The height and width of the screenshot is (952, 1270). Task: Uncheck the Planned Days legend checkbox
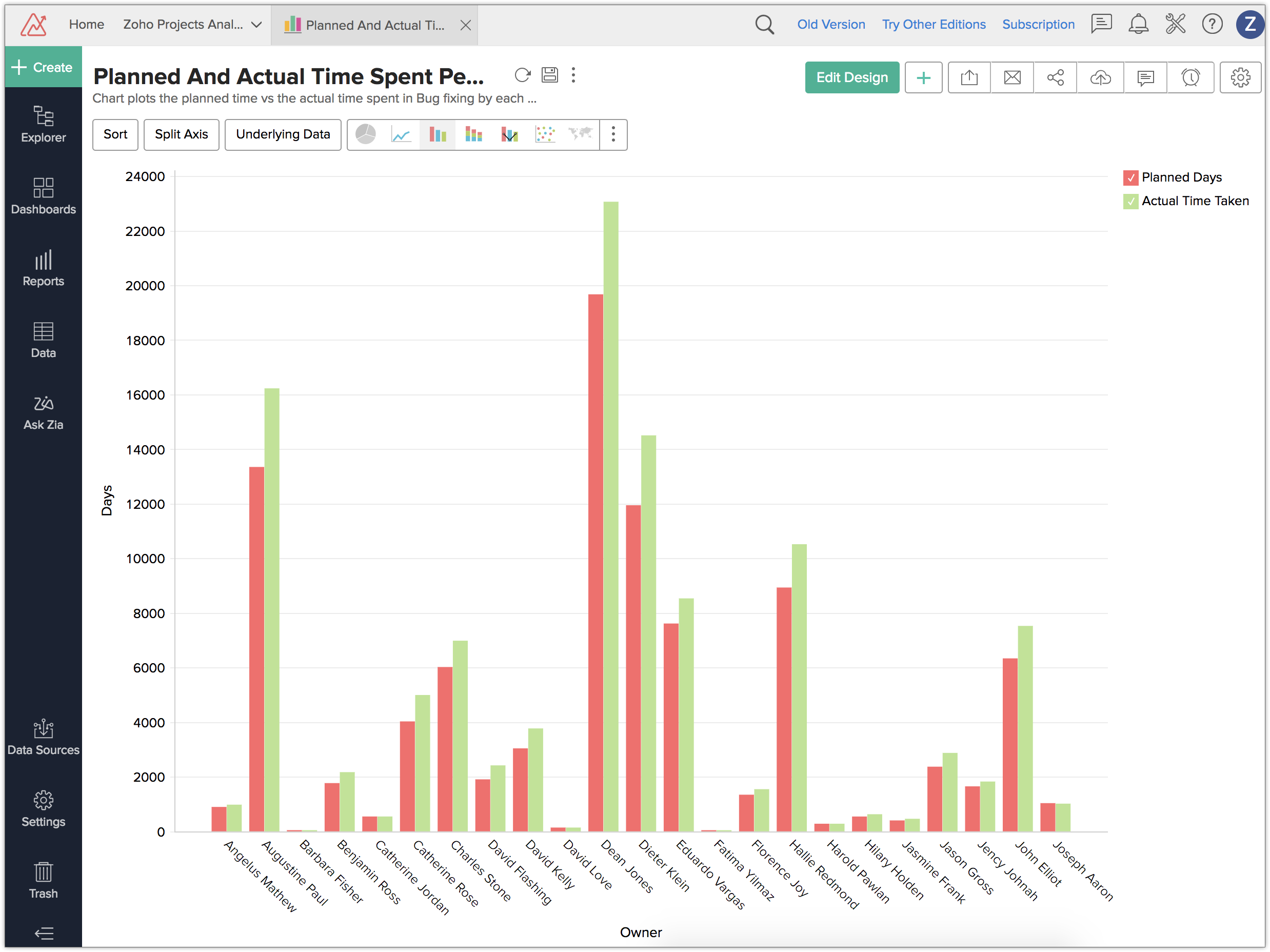pyautogui.click(x=1130, y=177)
